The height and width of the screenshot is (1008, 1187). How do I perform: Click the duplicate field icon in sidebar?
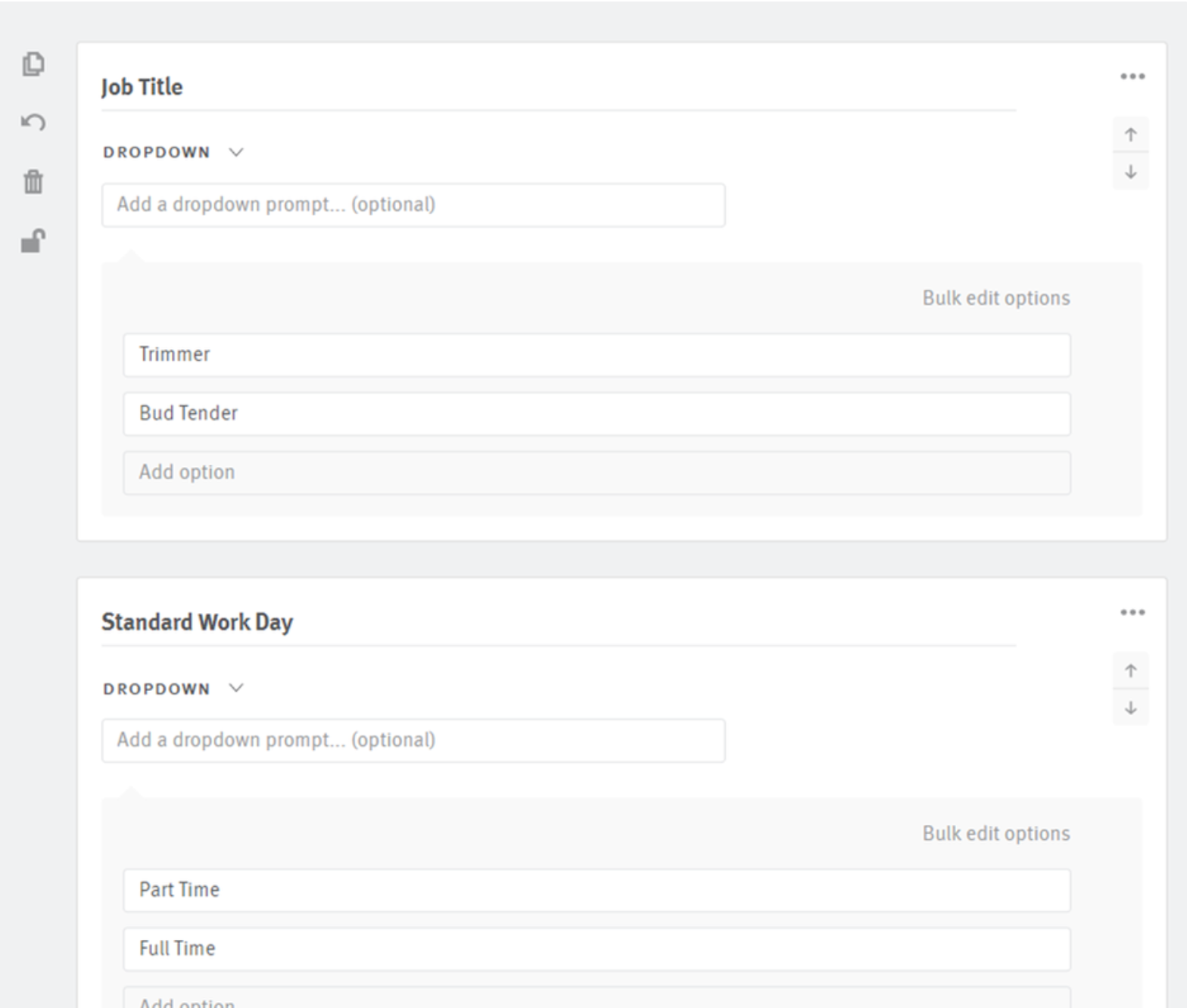(x=33, y=64)
